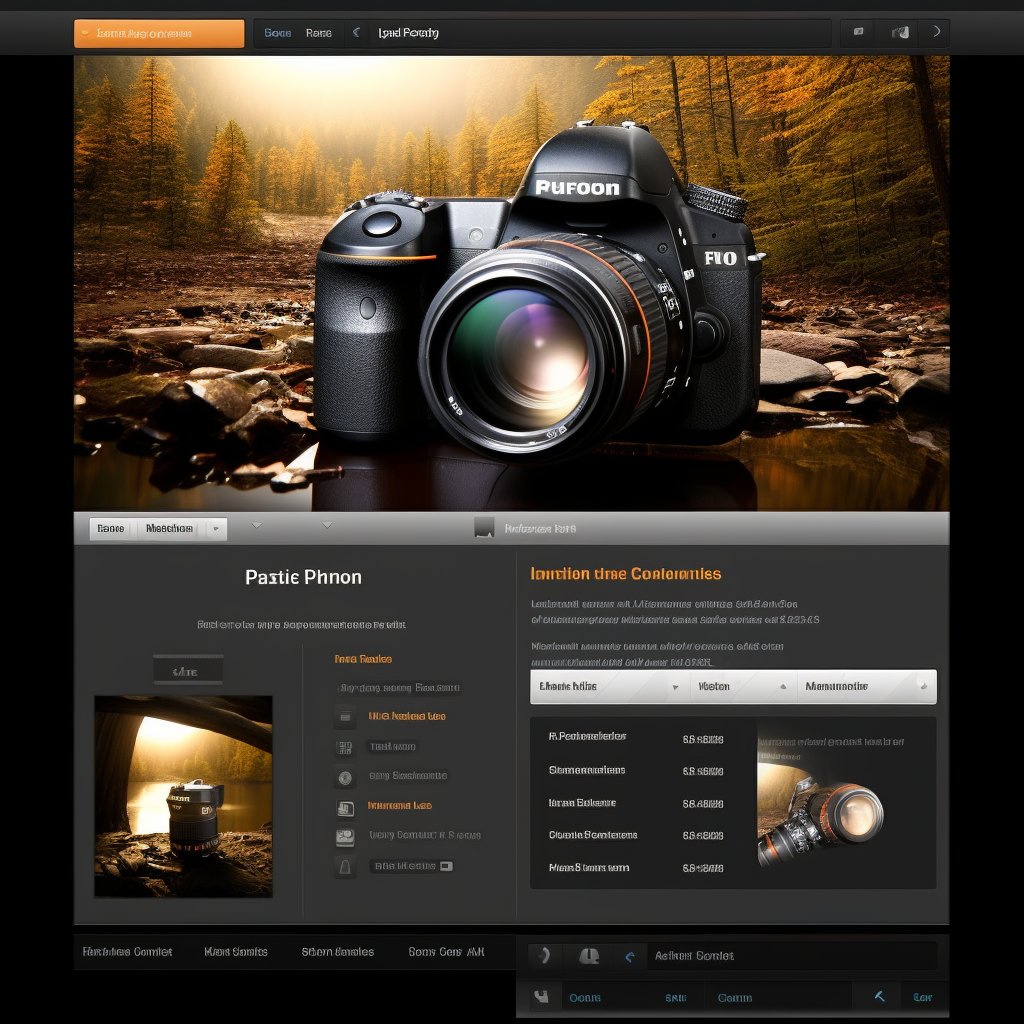Click the Mars Somits footer link
The height and width of the screenshot is (1024, 1024).
pos(236,952)
